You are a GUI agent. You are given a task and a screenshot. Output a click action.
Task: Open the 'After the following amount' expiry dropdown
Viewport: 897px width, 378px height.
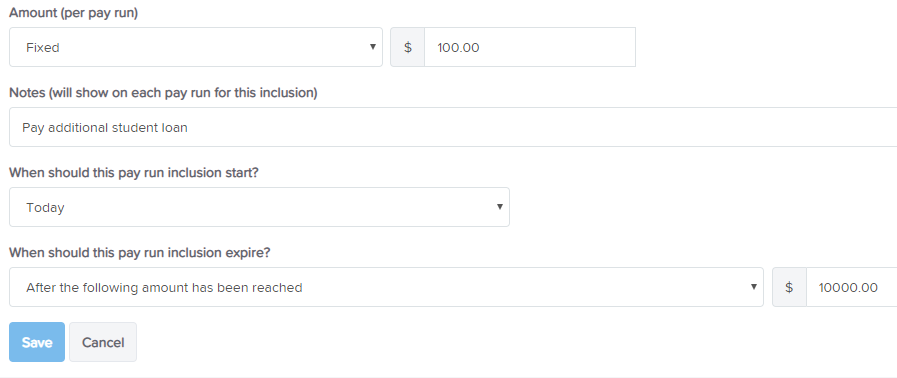point(386,287)
